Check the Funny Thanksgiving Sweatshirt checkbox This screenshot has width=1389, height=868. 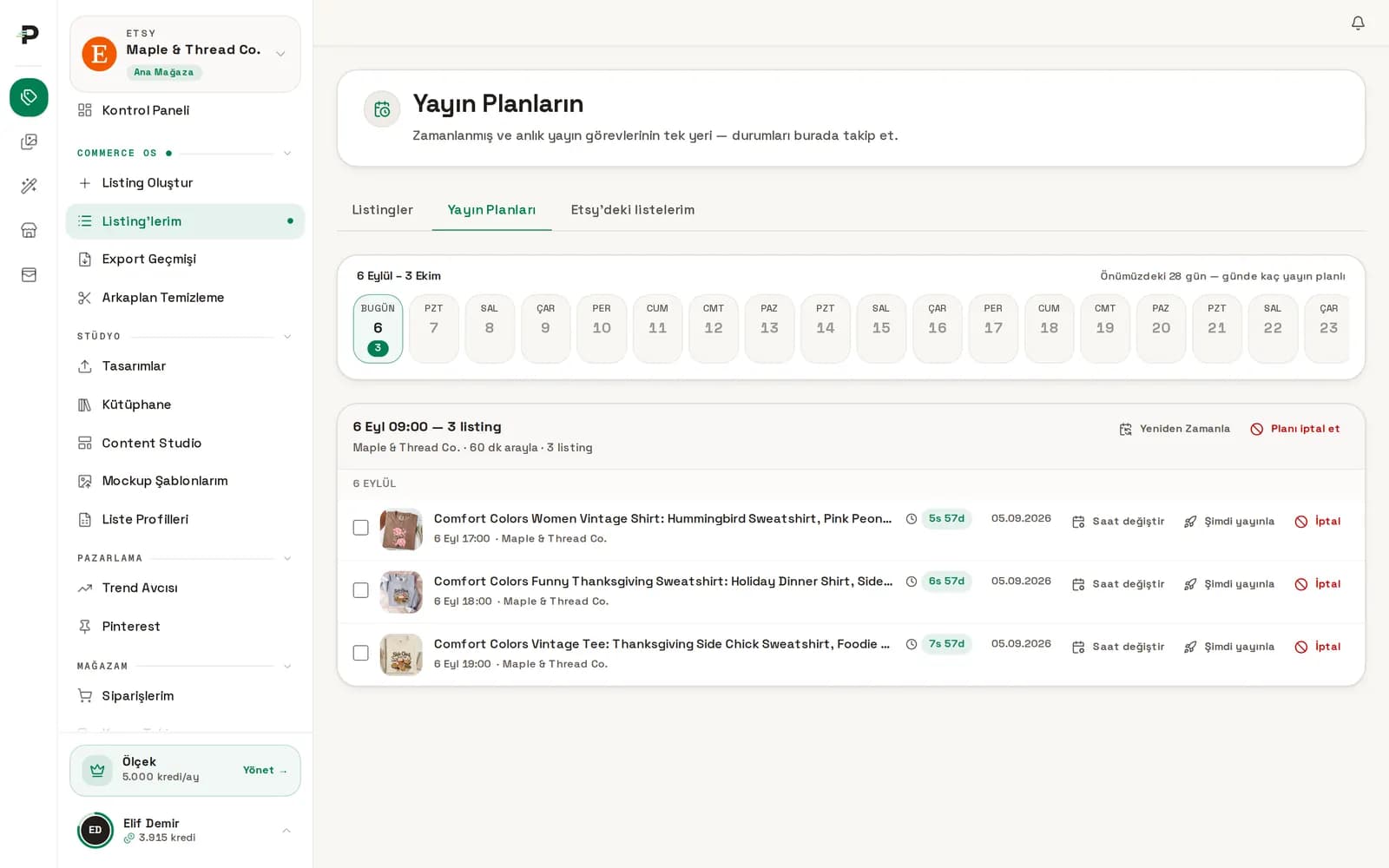360,590
